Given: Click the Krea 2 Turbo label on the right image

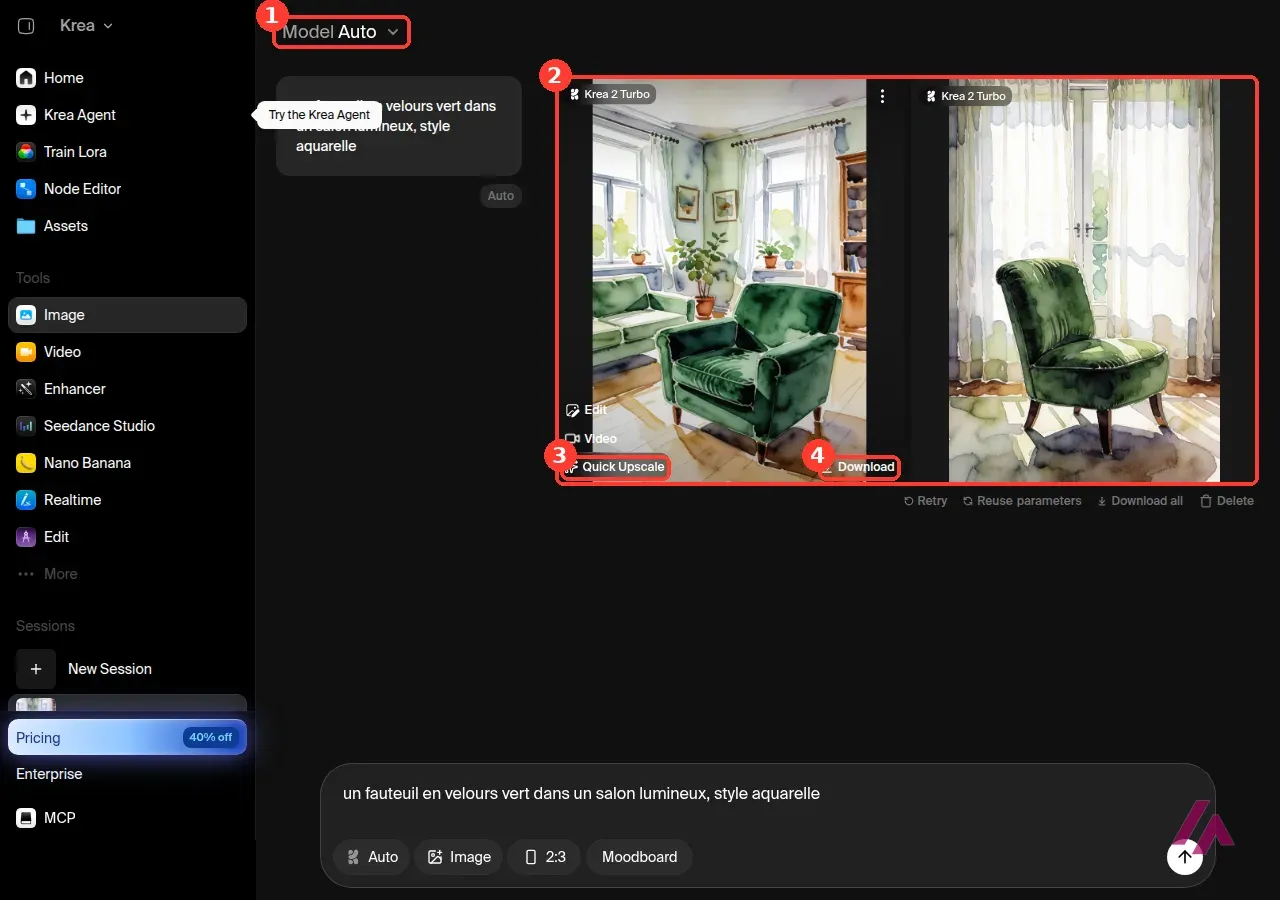Looking at the screenshot, I should click(x=966, y=96).
